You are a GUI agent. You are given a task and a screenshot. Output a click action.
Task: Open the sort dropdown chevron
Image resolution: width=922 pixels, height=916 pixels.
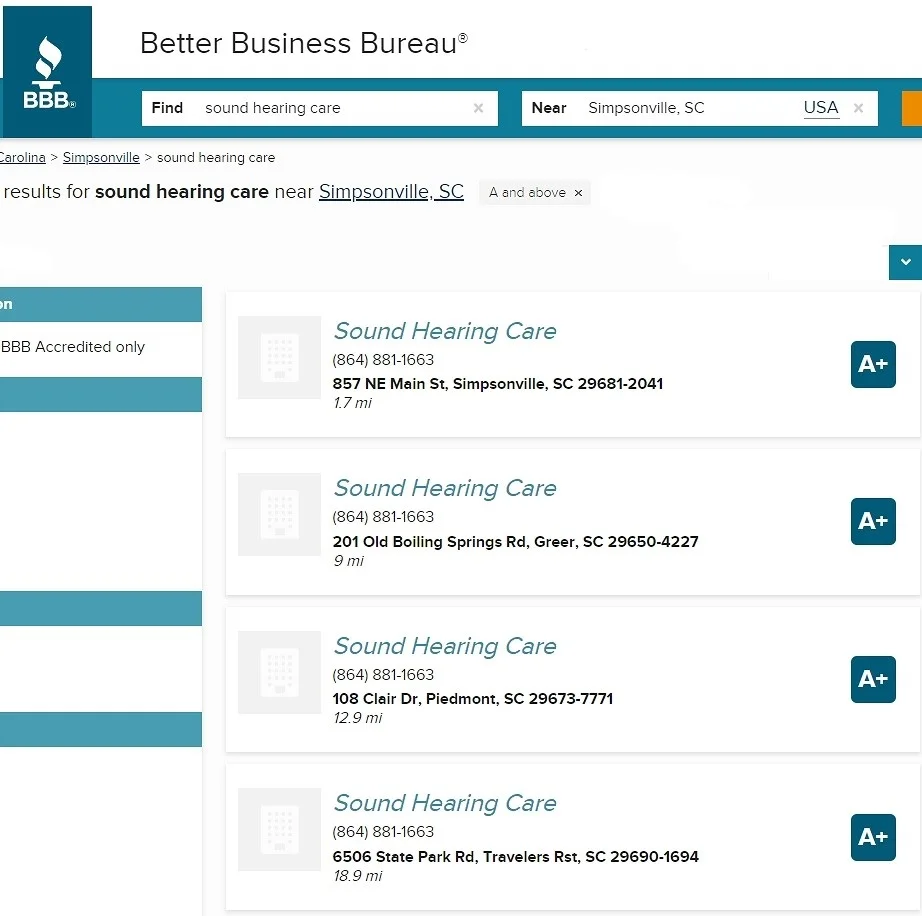906,262
